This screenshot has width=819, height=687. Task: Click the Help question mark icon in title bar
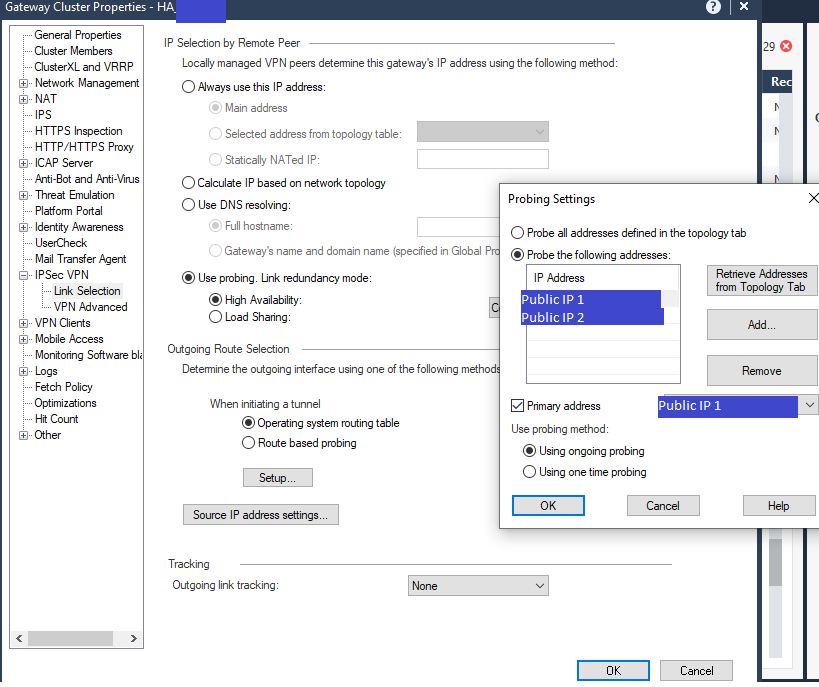(x=712, y=7)
